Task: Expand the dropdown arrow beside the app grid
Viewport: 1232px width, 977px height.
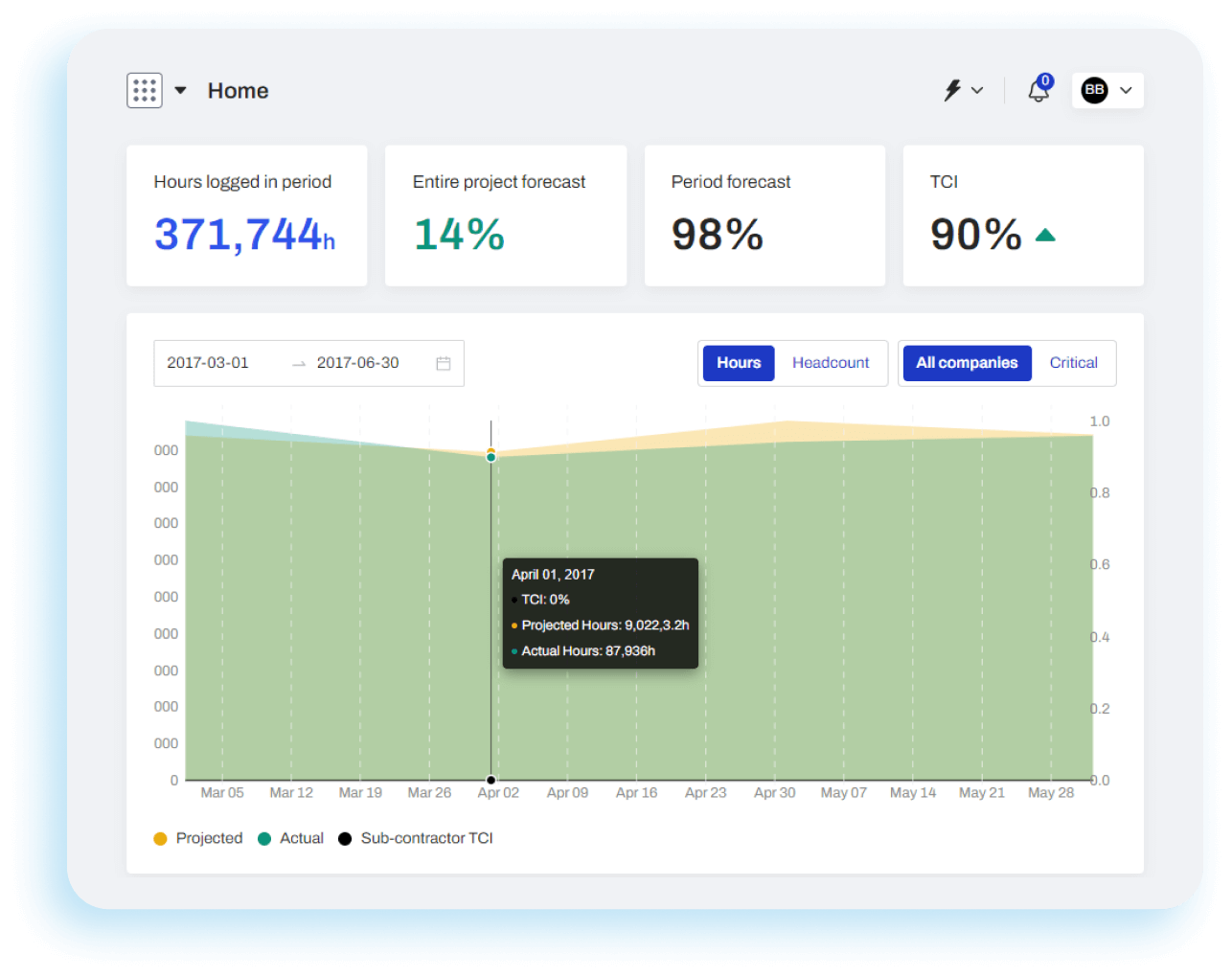Action: 179,90
